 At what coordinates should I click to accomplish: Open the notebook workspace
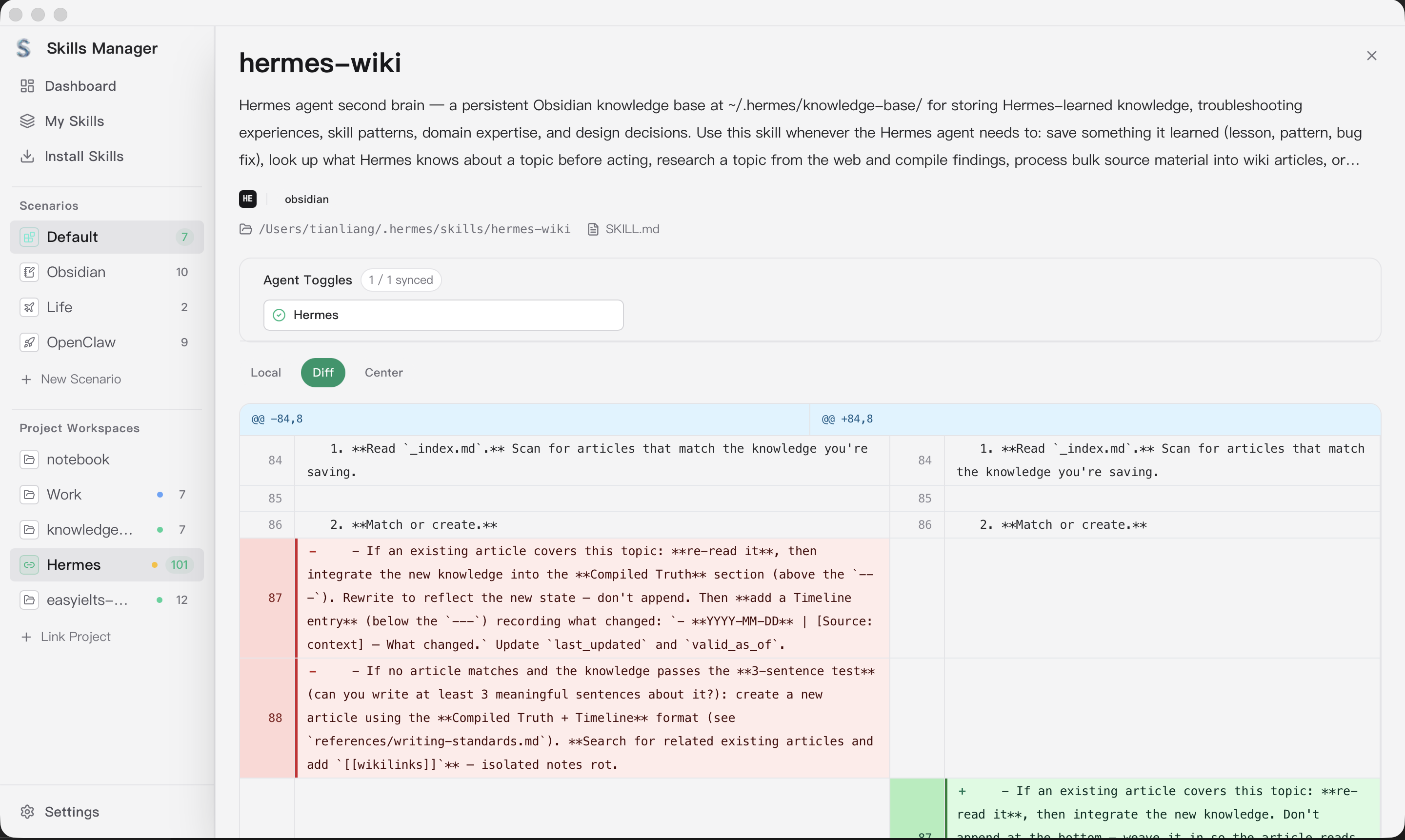(78, 460)
